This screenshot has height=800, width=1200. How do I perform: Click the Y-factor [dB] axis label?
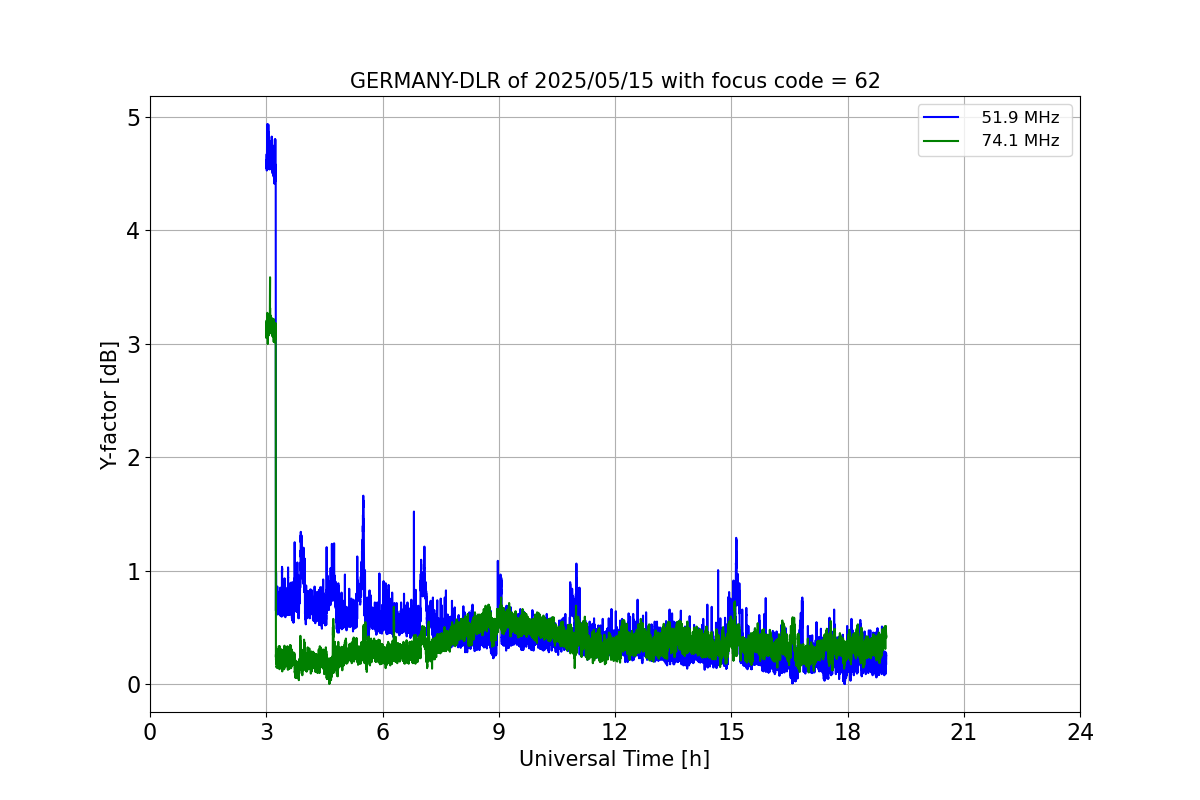pyautogui.click(x=109, y=405)
